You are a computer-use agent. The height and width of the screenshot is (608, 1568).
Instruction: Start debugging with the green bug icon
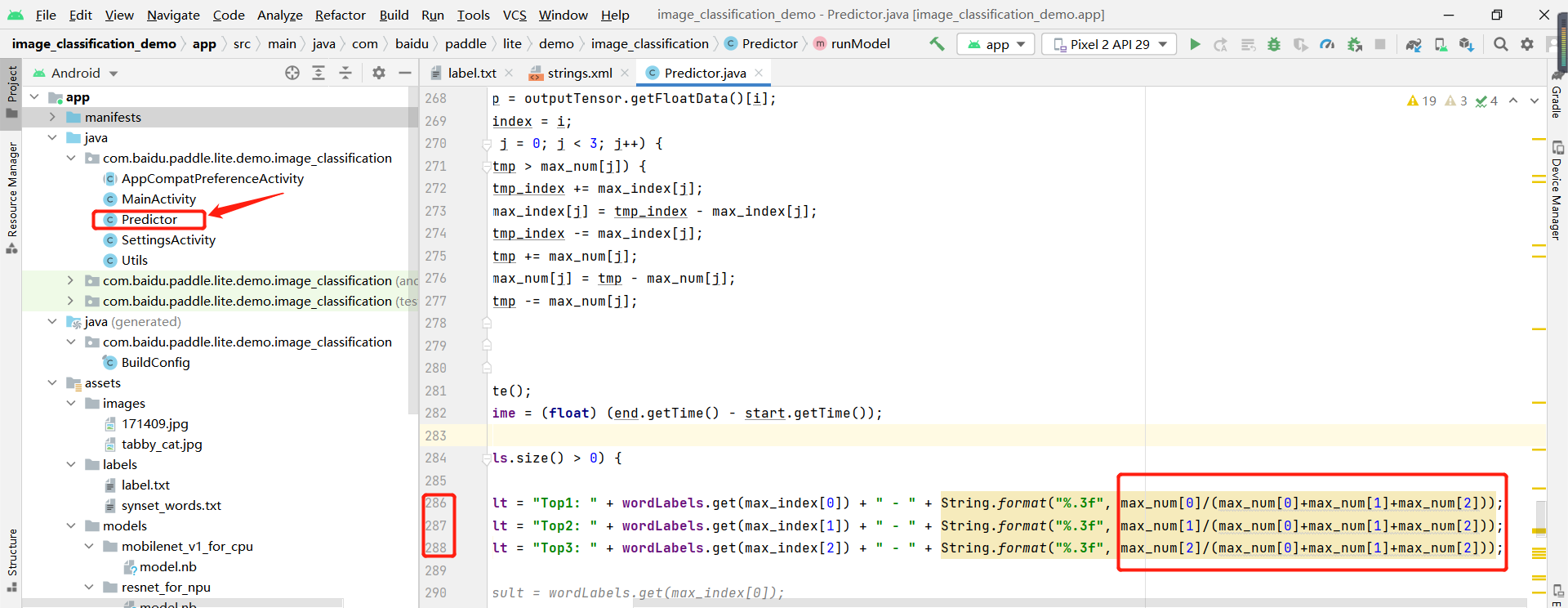tap(1274, 44)
